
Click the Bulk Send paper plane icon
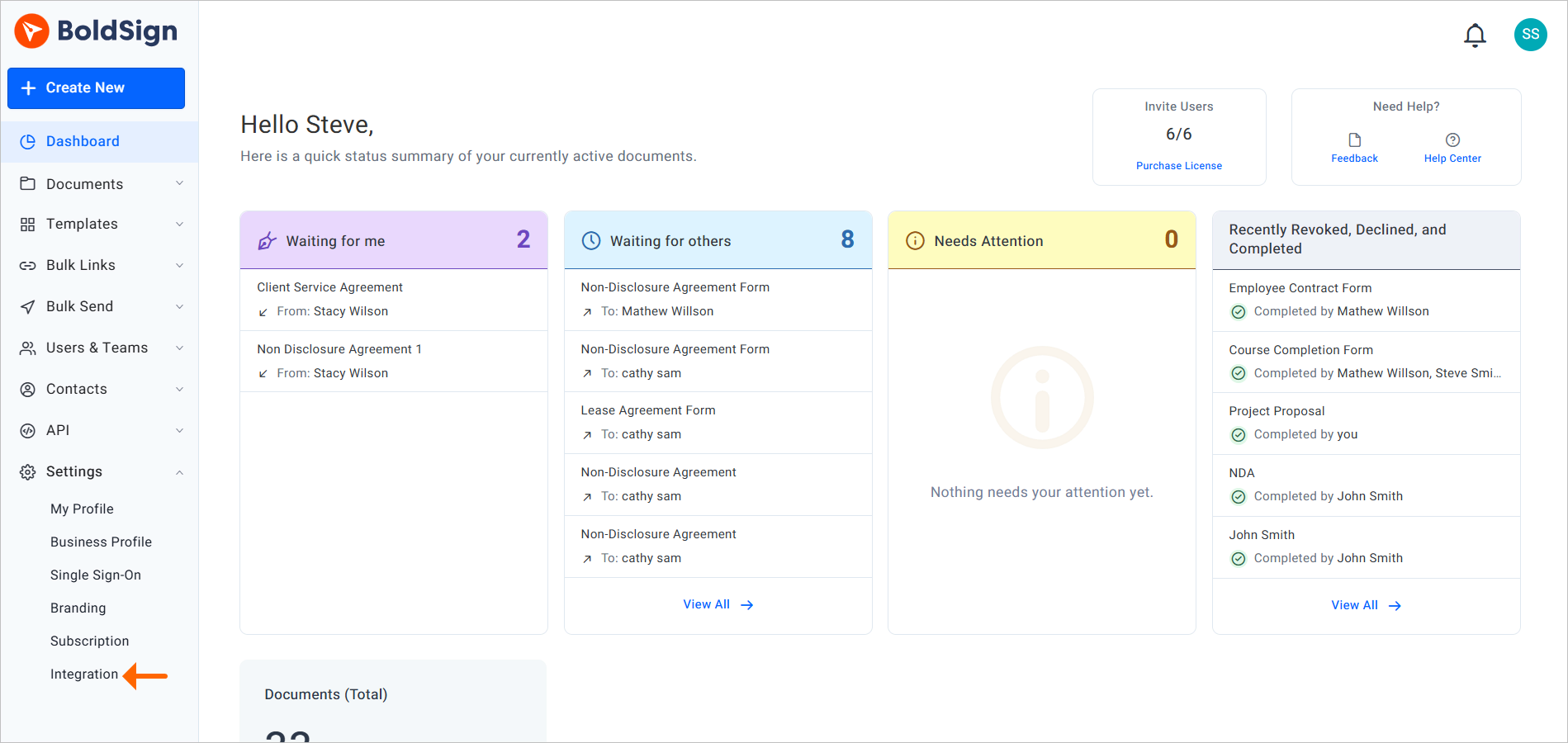pyautogui.click(x=28, y=306)
